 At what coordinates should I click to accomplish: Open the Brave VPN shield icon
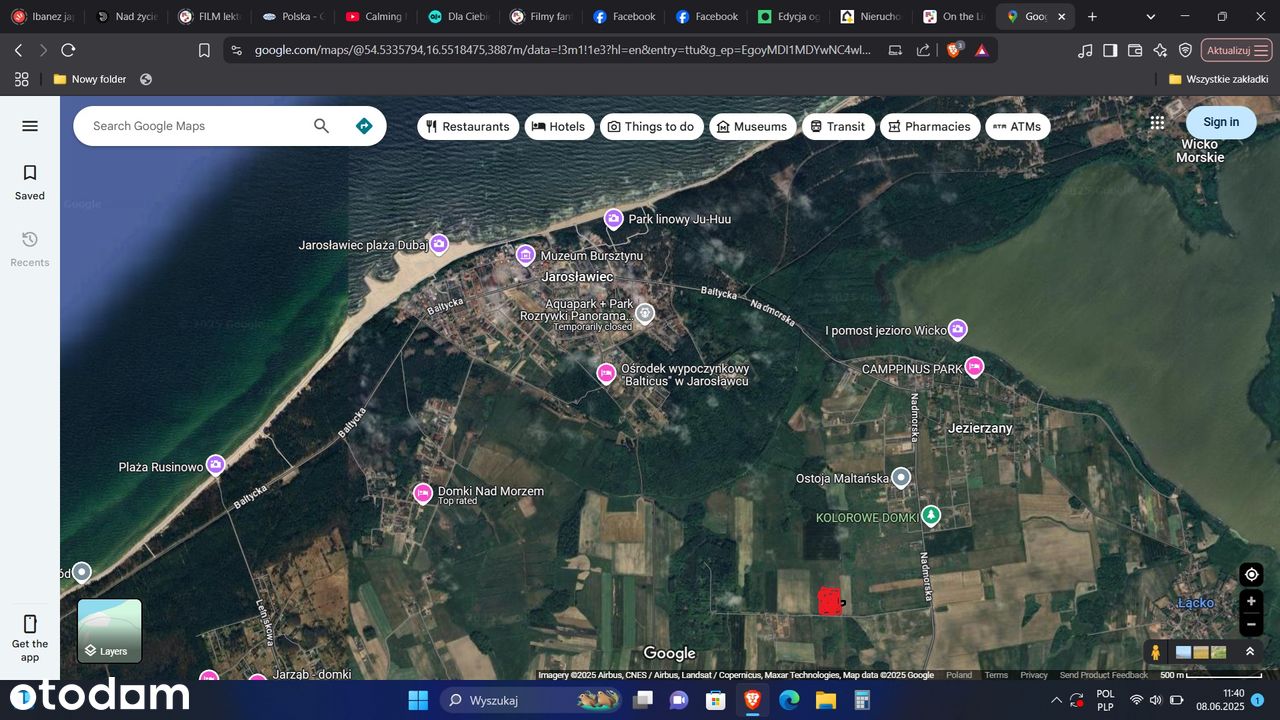tap(1185, 50)
